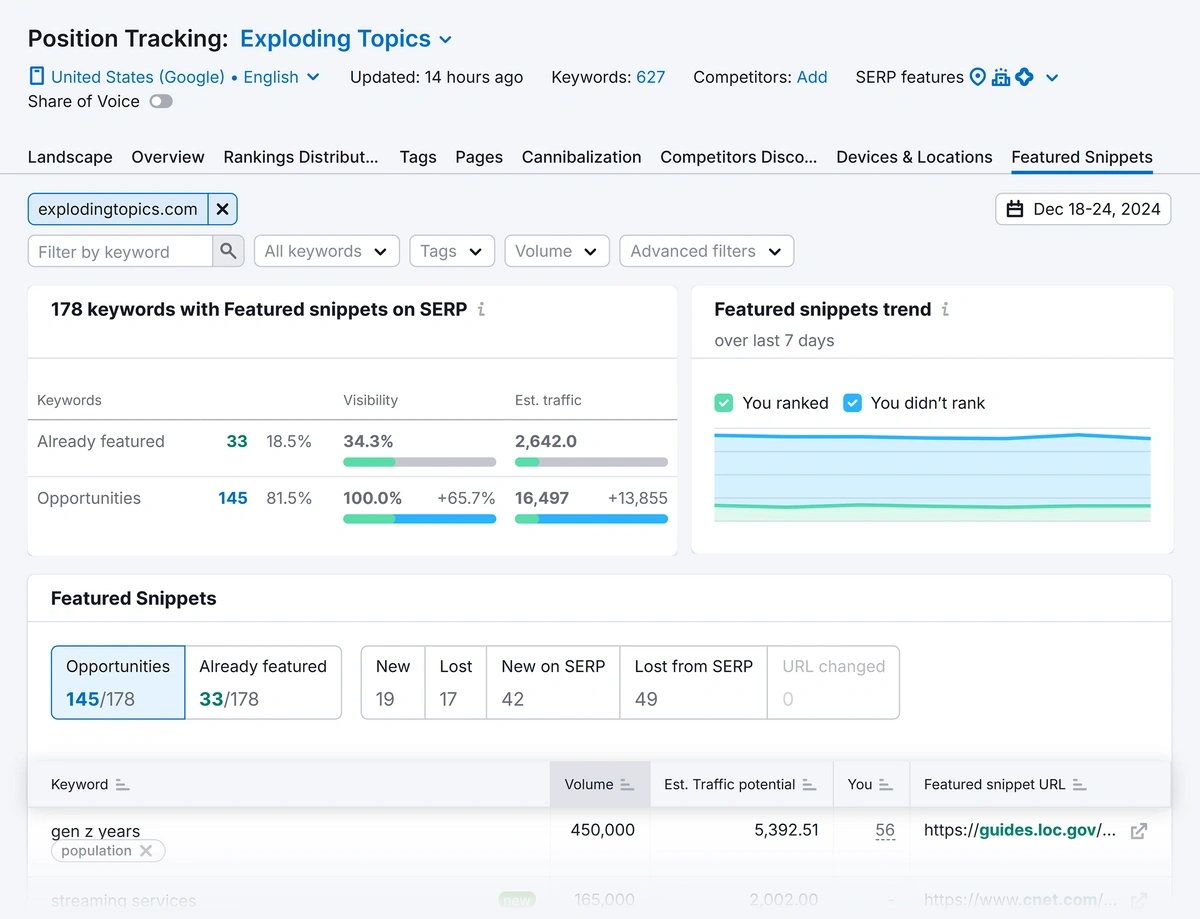Viewport: 1200px width, 919px height.
Task: Click the explodingtopics.com domain chip label
Action: coord(118,209)
